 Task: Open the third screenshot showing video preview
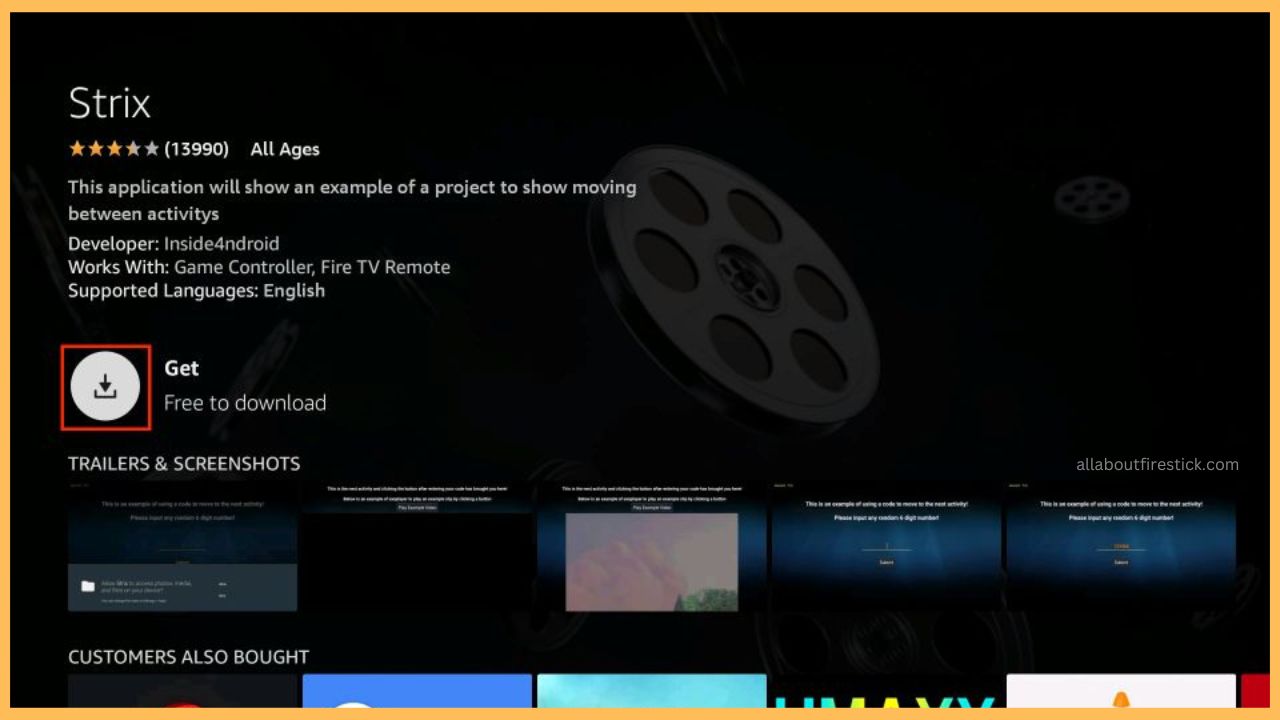[651, 547]
